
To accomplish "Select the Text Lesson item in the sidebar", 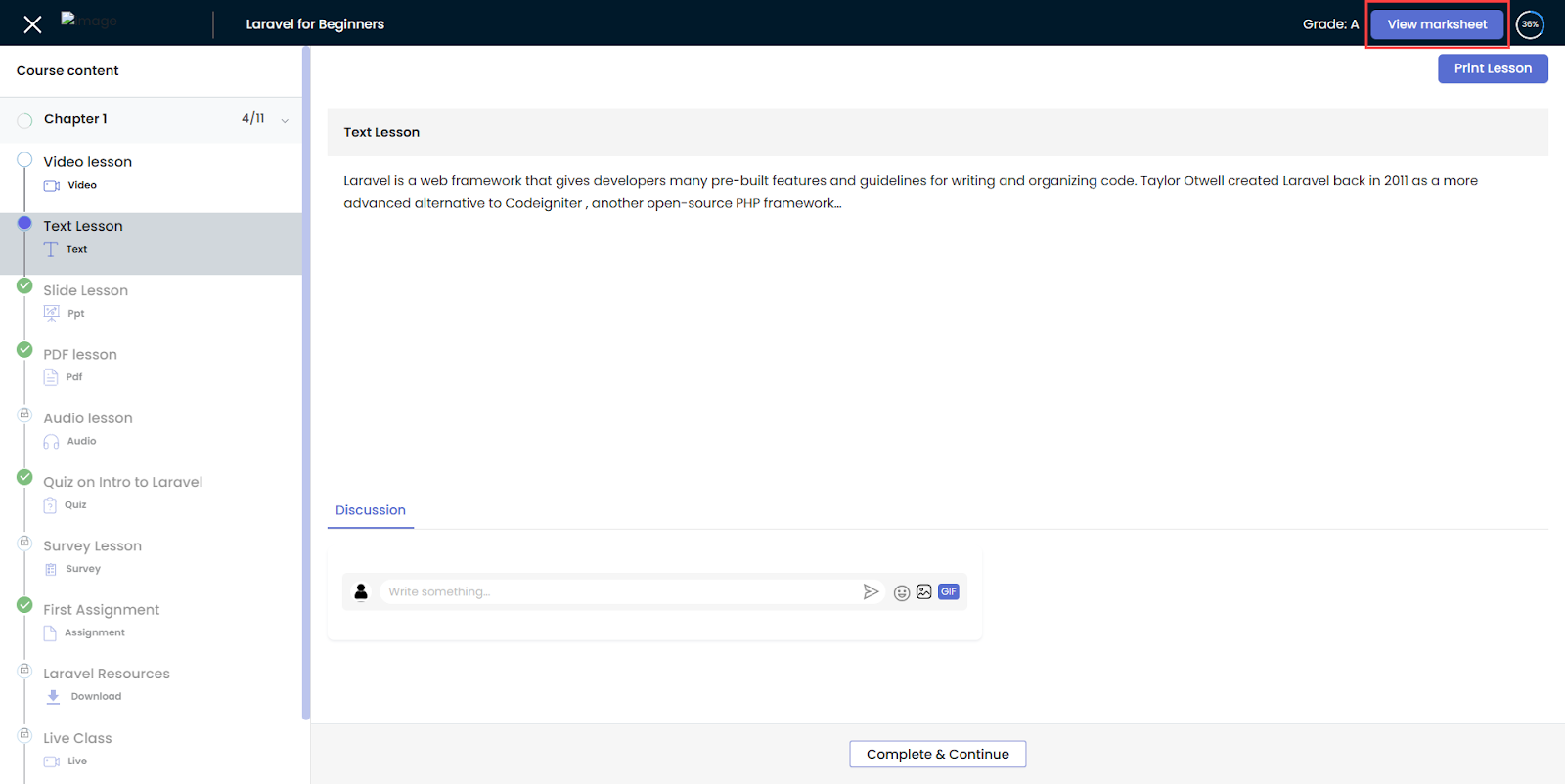I will (x=151, y=243).
